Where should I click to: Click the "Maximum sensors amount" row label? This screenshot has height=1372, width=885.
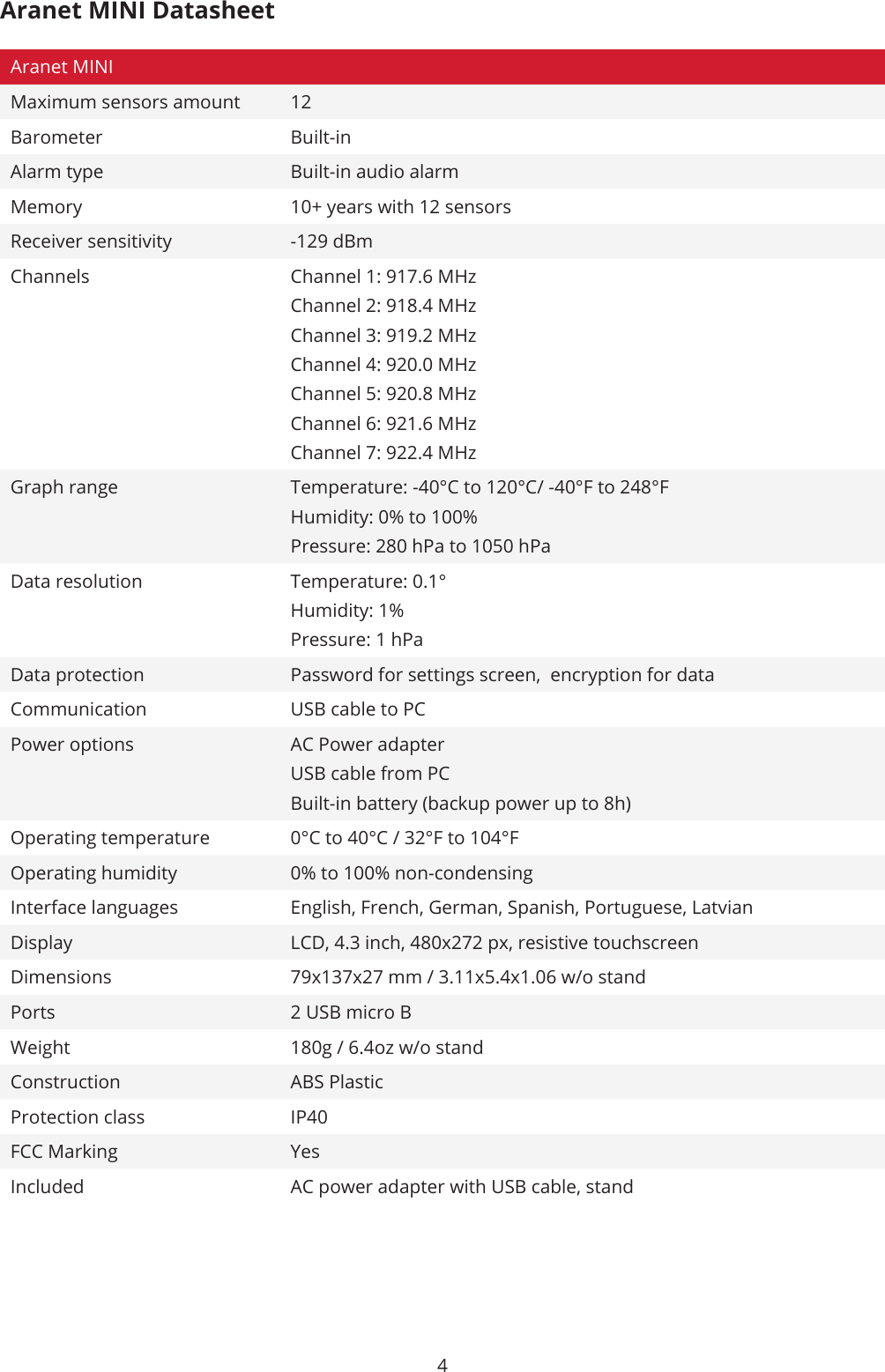click(x=125, y=102)
